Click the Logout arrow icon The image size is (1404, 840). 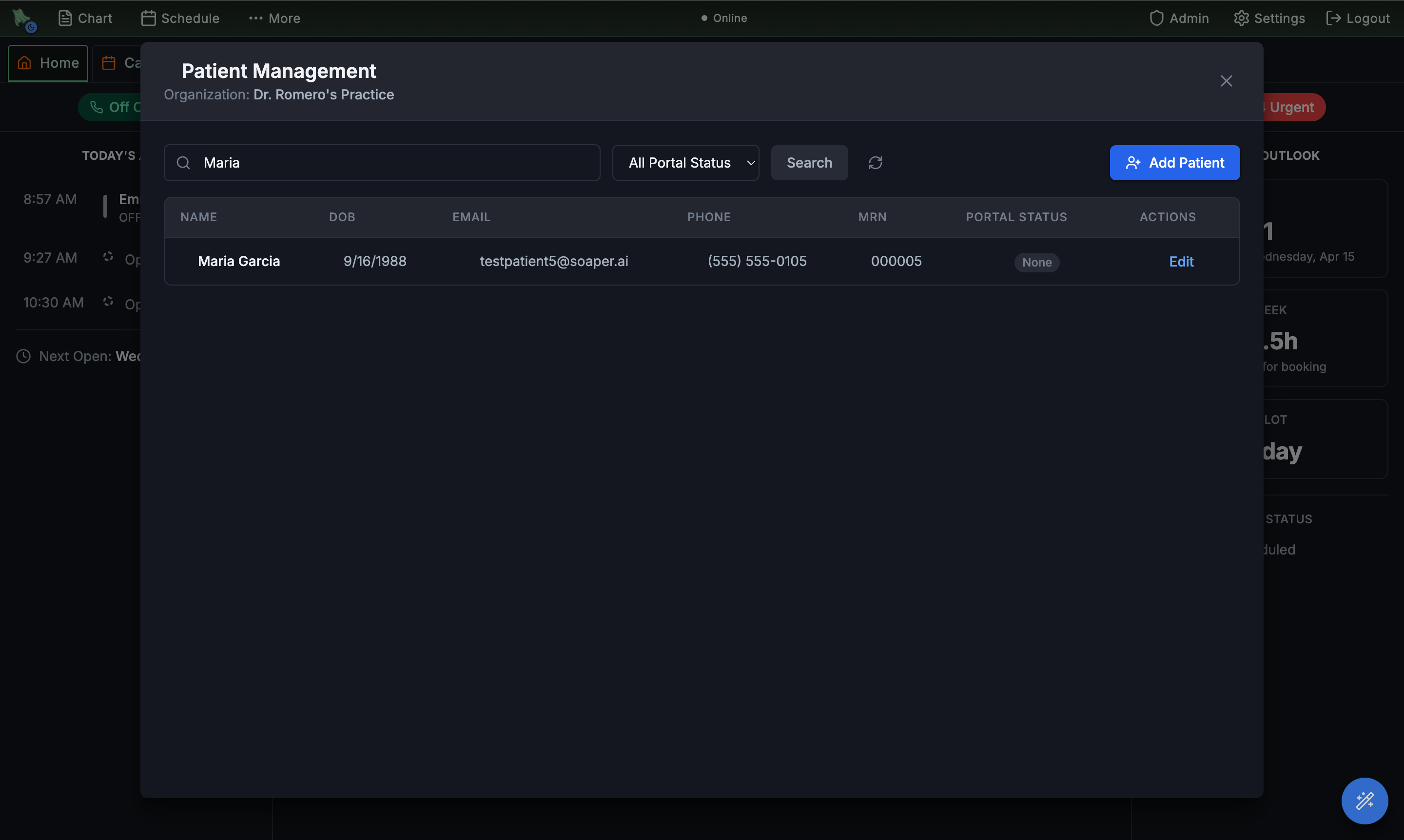pyautogui.click(x=1333, y=18)
